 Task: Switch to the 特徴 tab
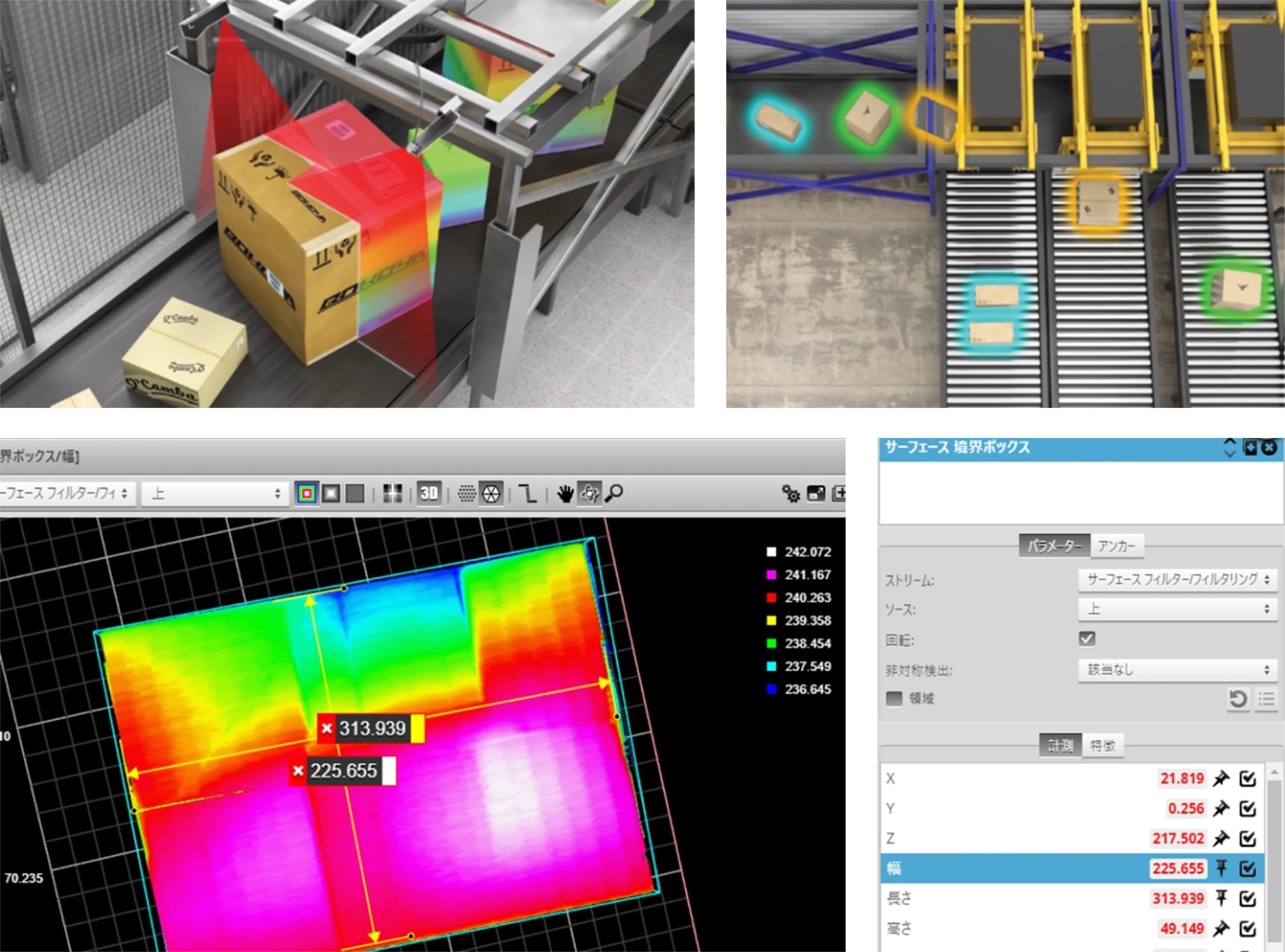[x=1102, y=745]
